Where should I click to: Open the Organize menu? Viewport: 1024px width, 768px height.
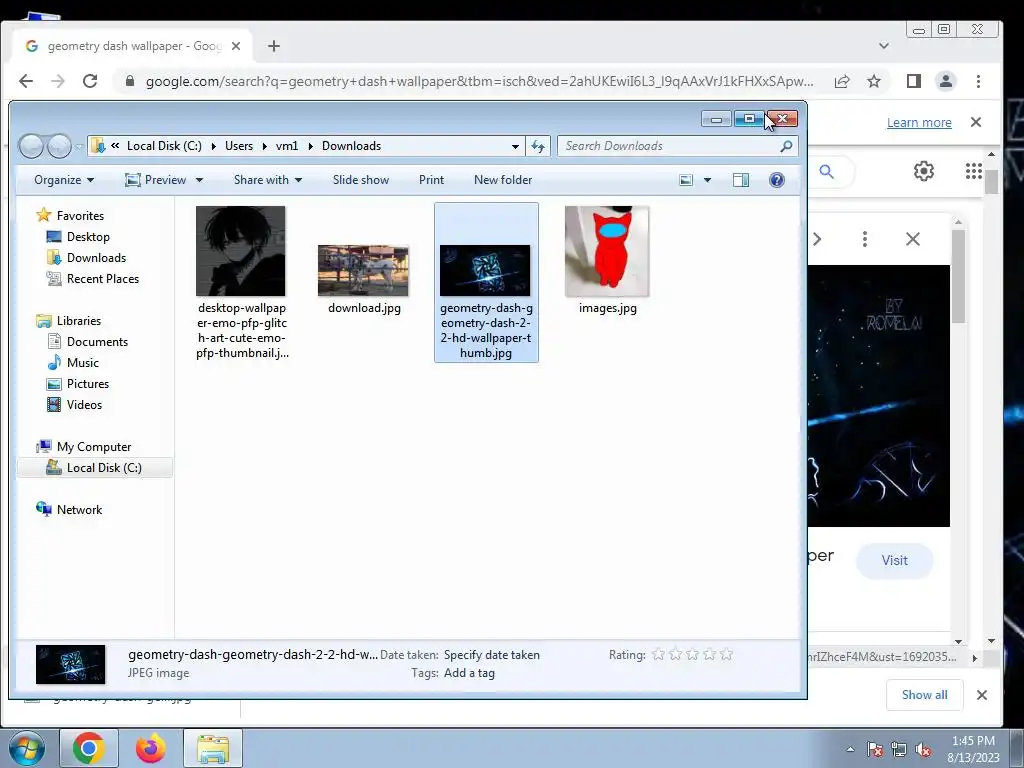coord(64,180)
